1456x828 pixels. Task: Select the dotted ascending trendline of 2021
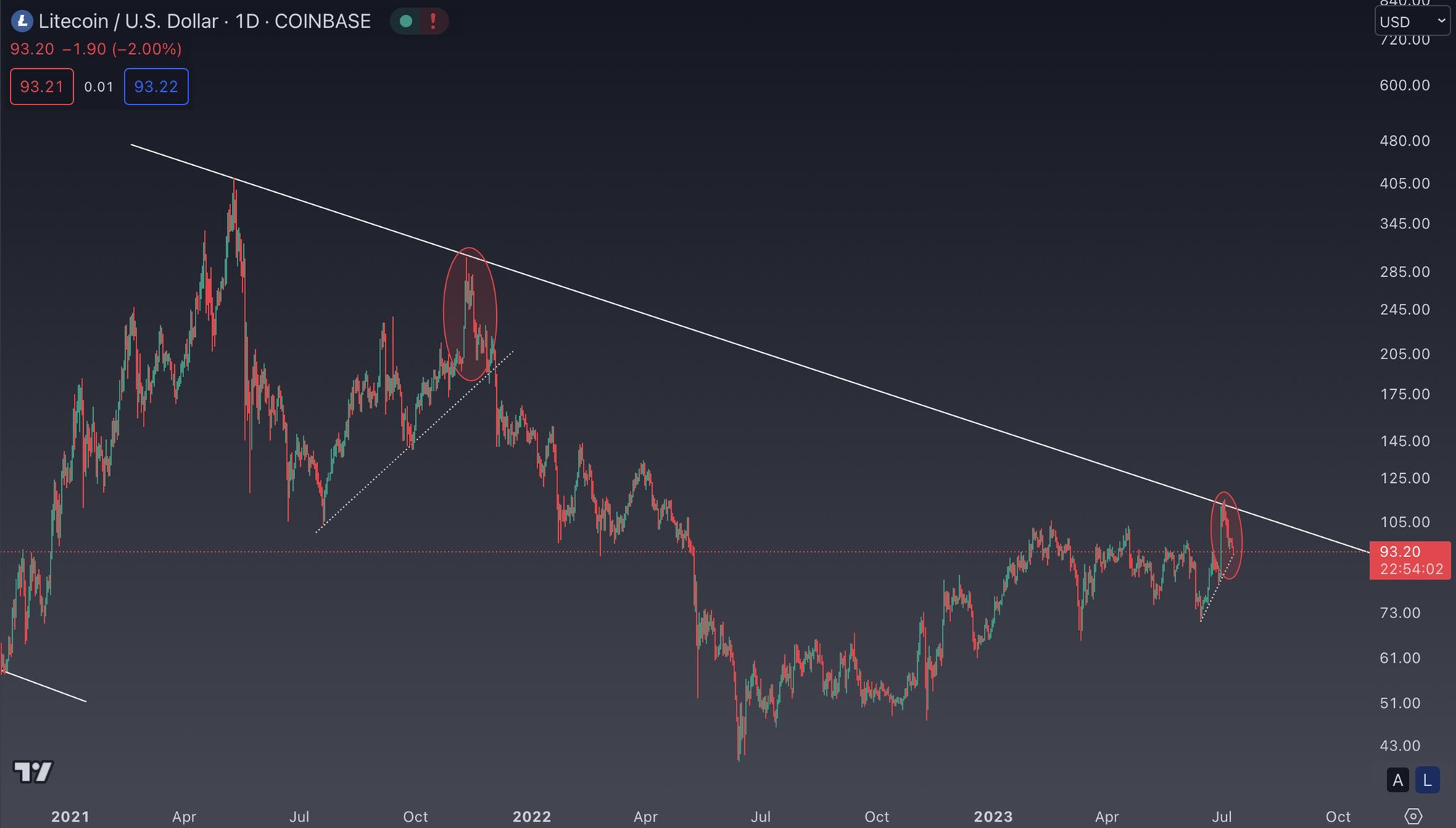pos(414,442)
